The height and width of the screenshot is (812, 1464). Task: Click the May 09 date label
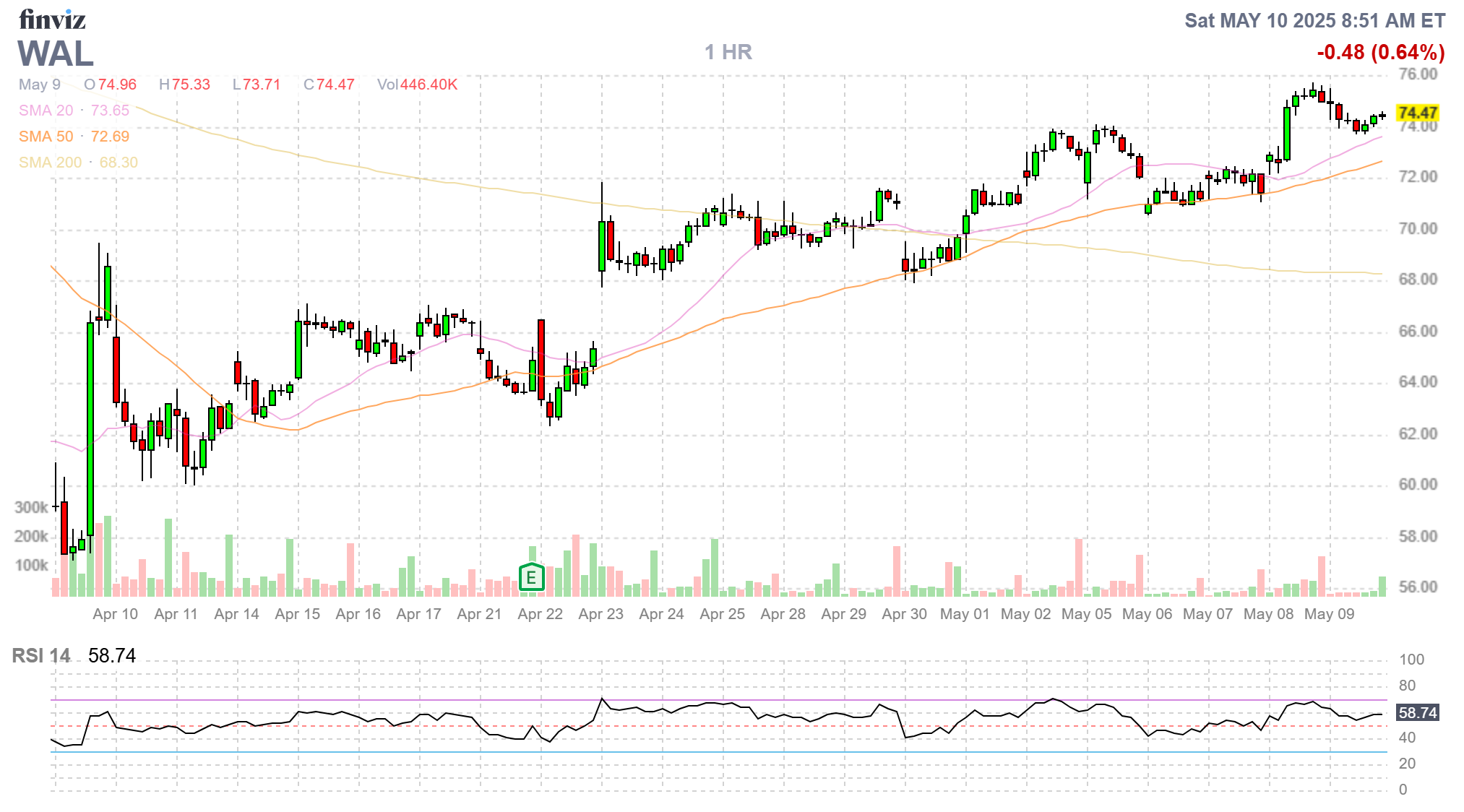tap(1329, 614)
